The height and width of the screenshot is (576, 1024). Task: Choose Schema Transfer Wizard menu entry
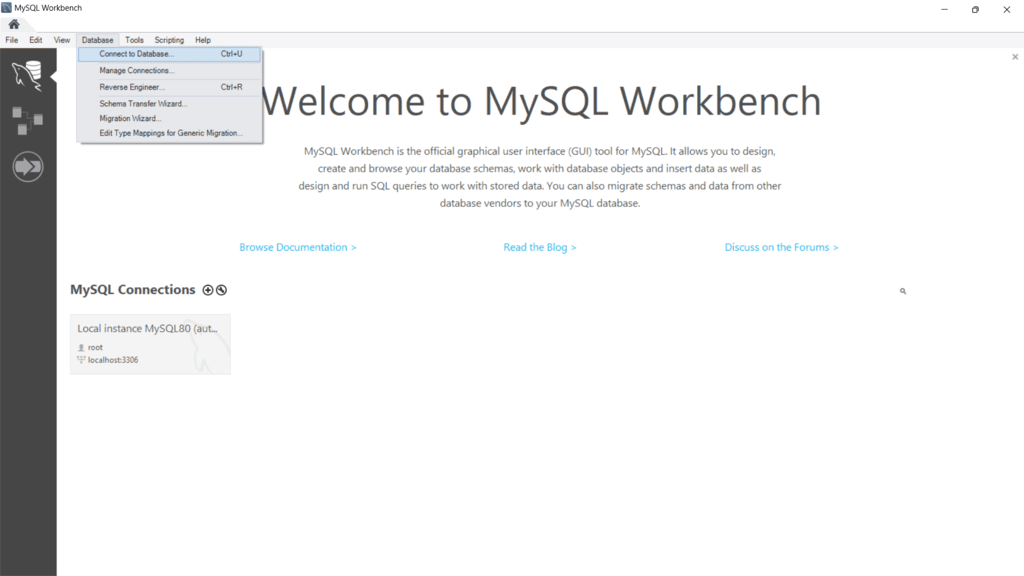[x=170, y=104]
